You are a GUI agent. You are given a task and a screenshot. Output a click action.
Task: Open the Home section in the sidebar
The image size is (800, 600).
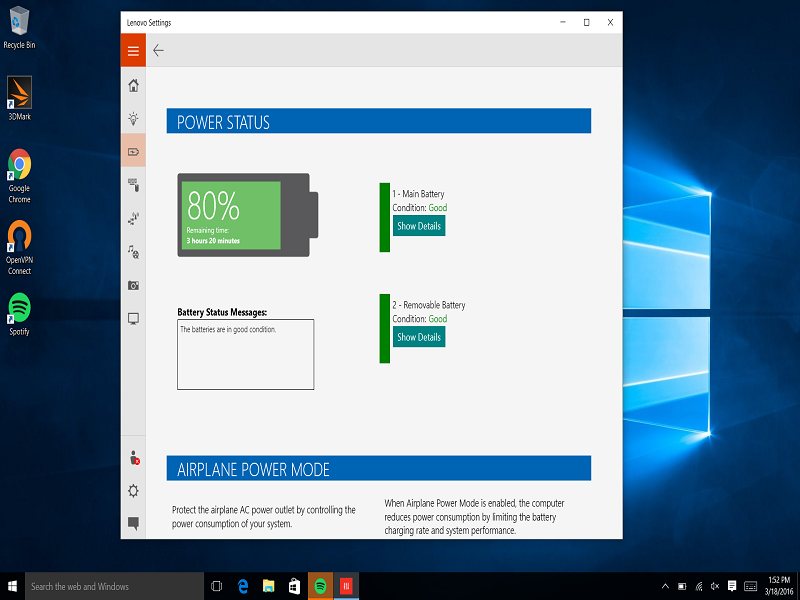click(x=133, y=85)
